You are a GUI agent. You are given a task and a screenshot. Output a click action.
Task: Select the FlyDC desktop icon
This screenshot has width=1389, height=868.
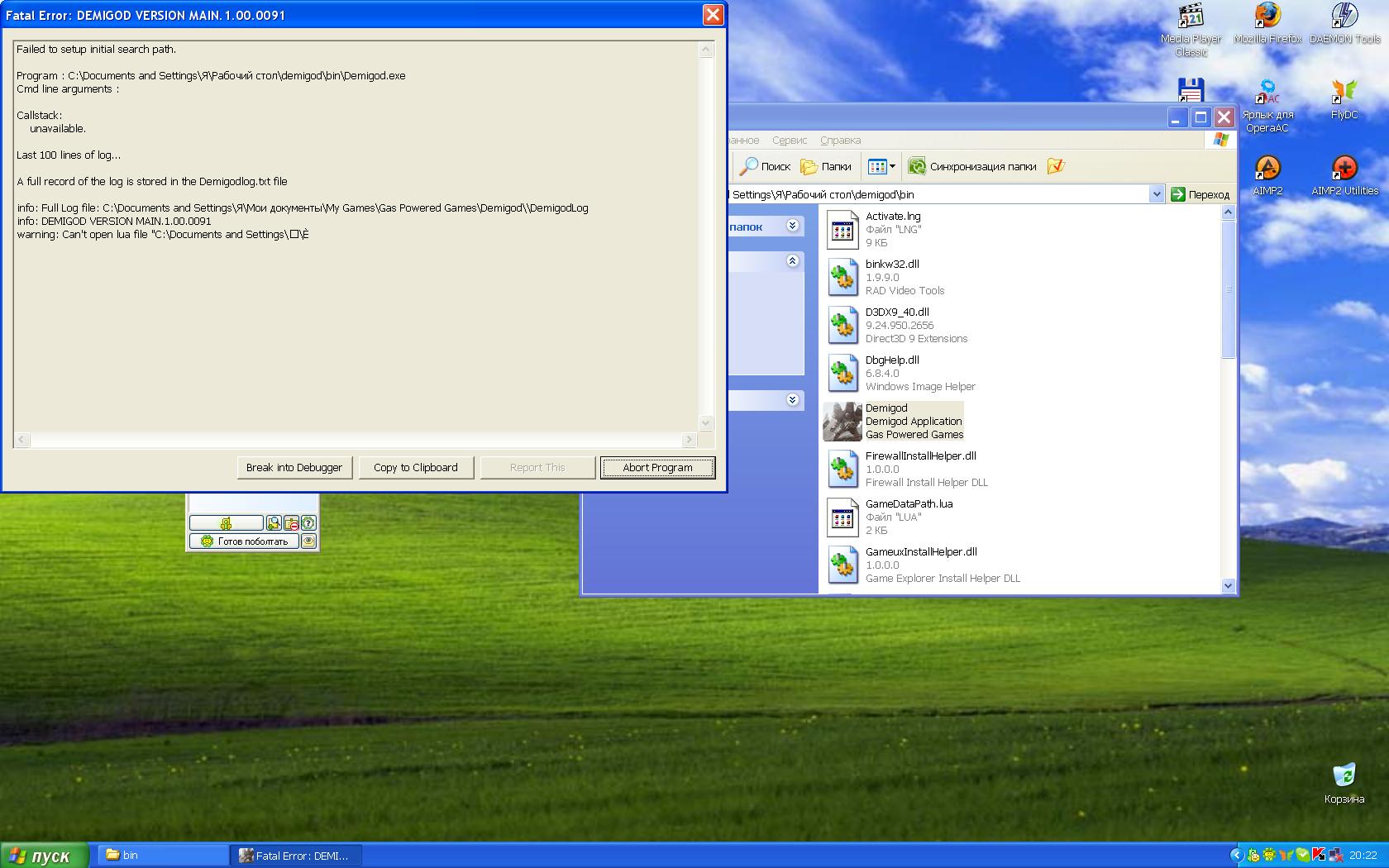coord(1344,99)
